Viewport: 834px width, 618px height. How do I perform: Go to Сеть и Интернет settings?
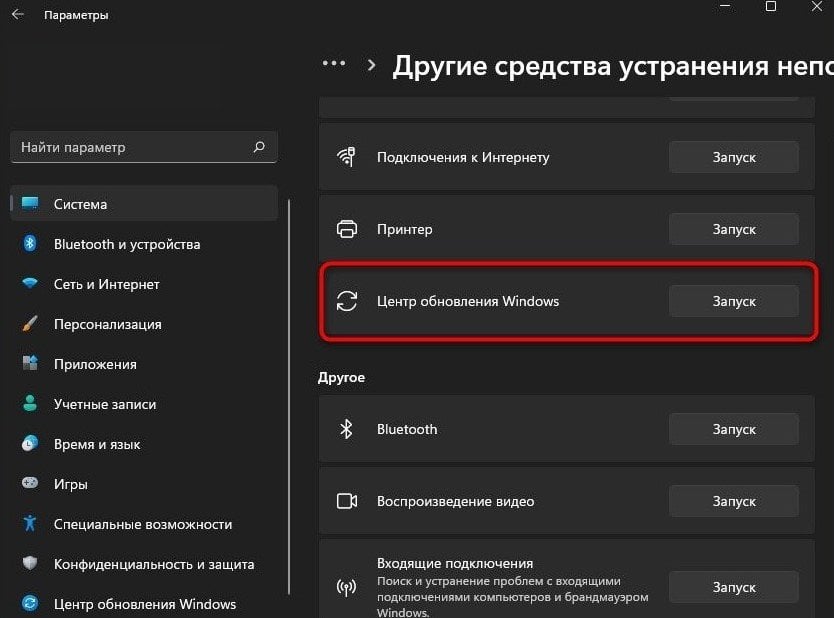[144, 283]
